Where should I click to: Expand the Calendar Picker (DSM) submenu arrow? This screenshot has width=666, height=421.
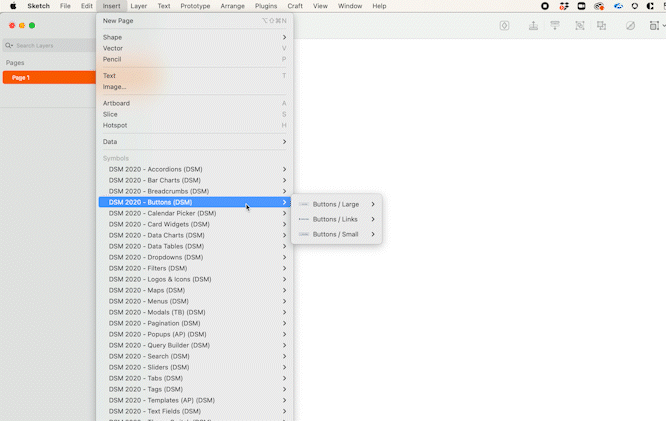tap(284, 213)
